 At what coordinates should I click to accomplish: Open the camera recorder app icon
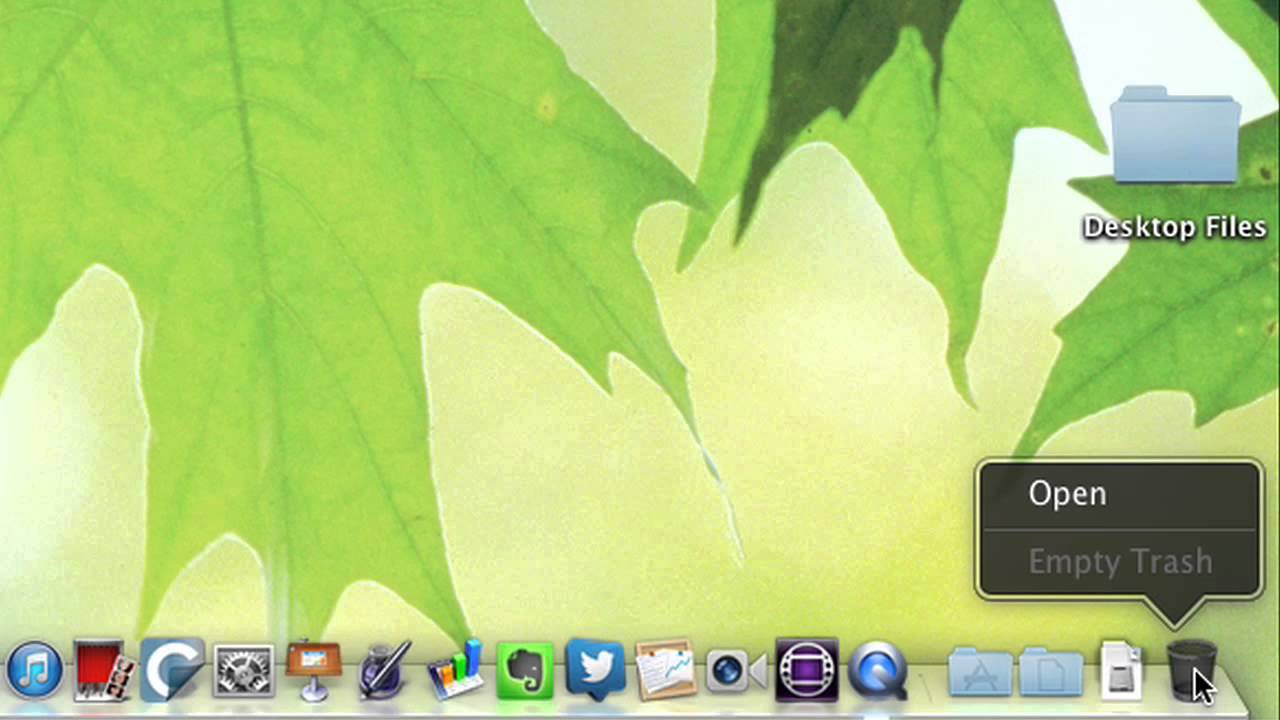coord(736,672)
